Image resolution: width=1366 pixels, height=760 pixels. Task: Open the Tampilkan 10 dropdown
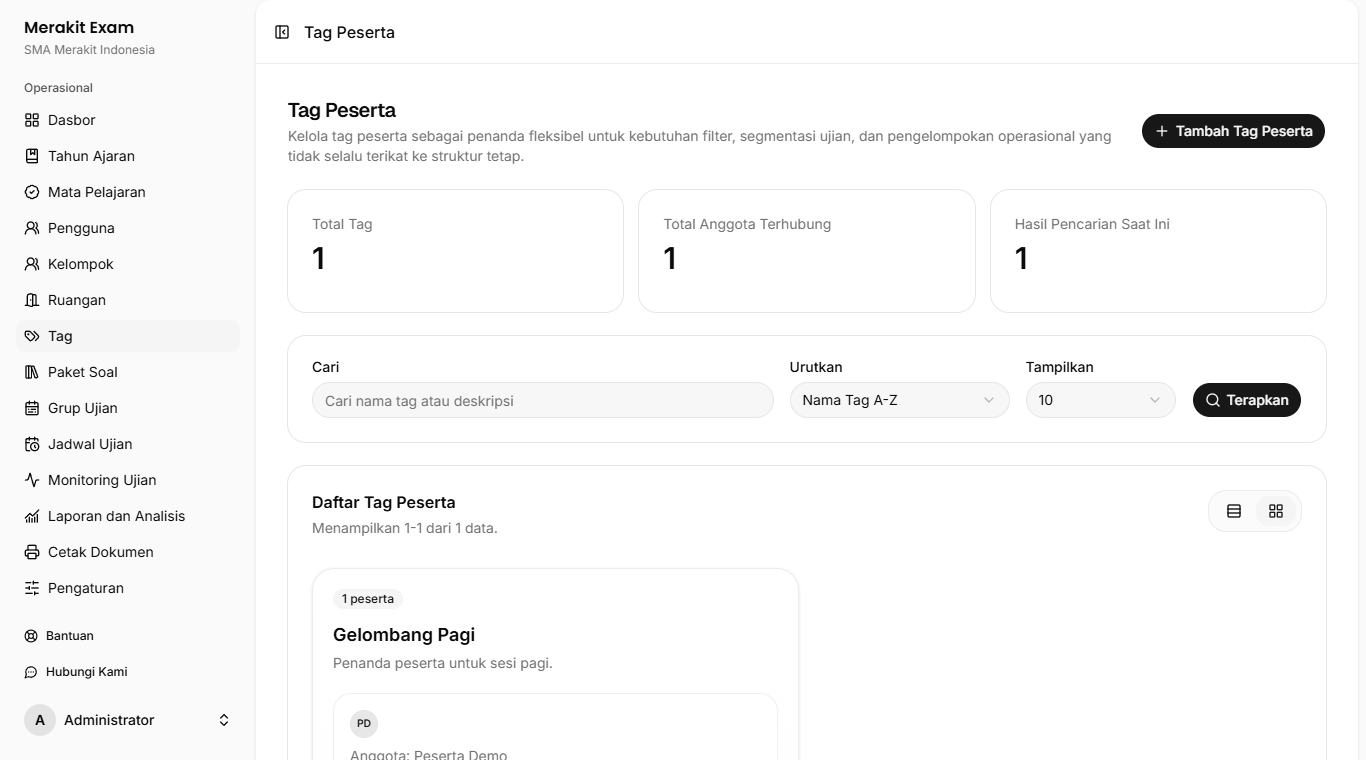1100,400
